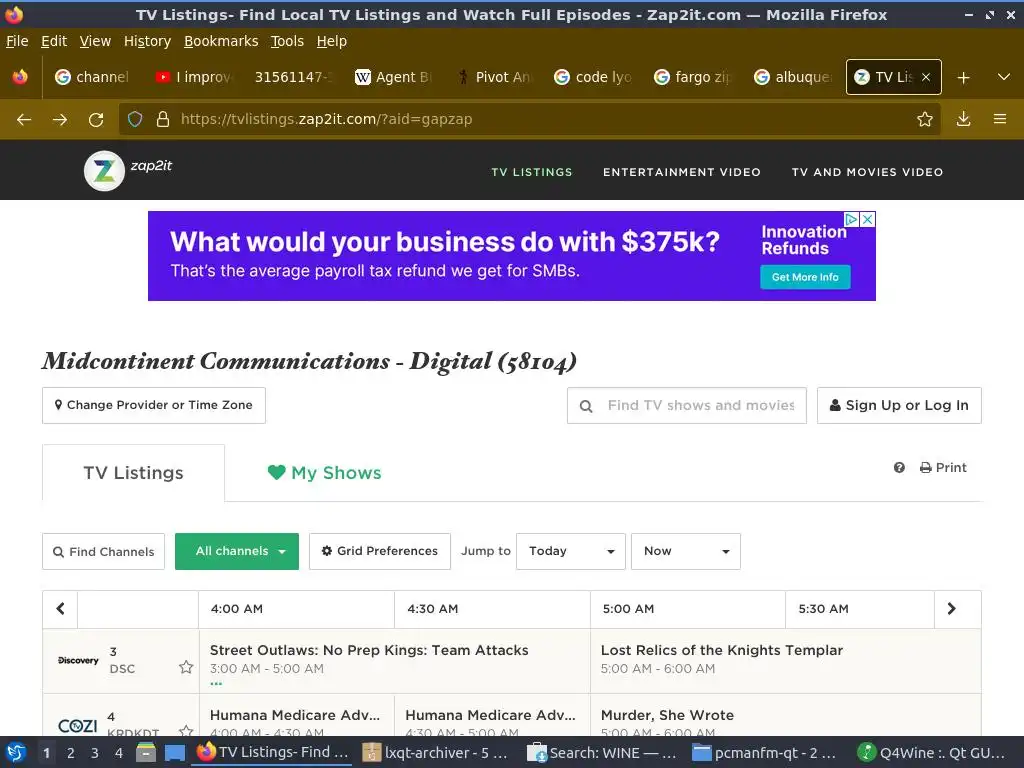Switch to the channel Google tab
The image size is (1024, 768).
pos(93,77)
